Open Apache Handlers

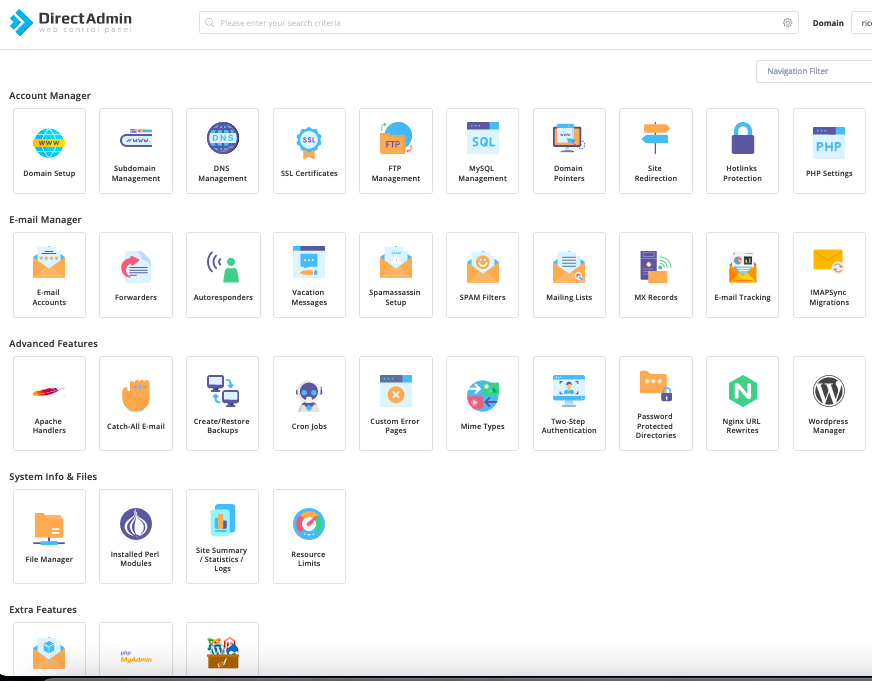(x=49, y=403)
